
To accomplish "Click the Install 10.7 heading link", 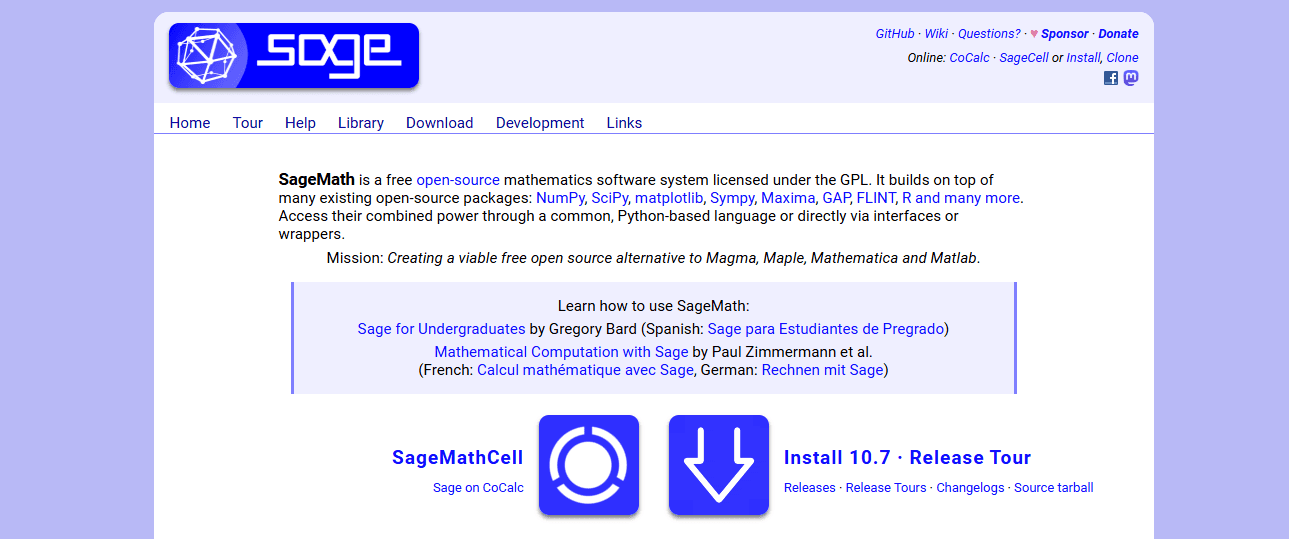I will click(837, 458).
